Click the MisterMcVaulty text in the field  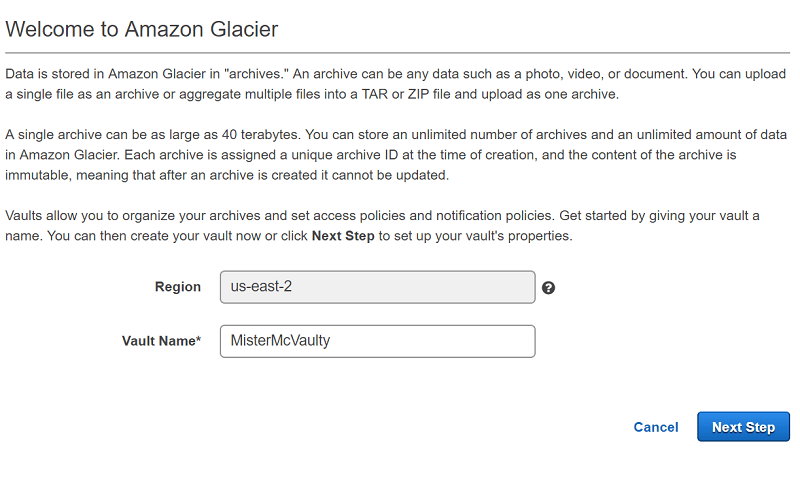tap(280, 341)
